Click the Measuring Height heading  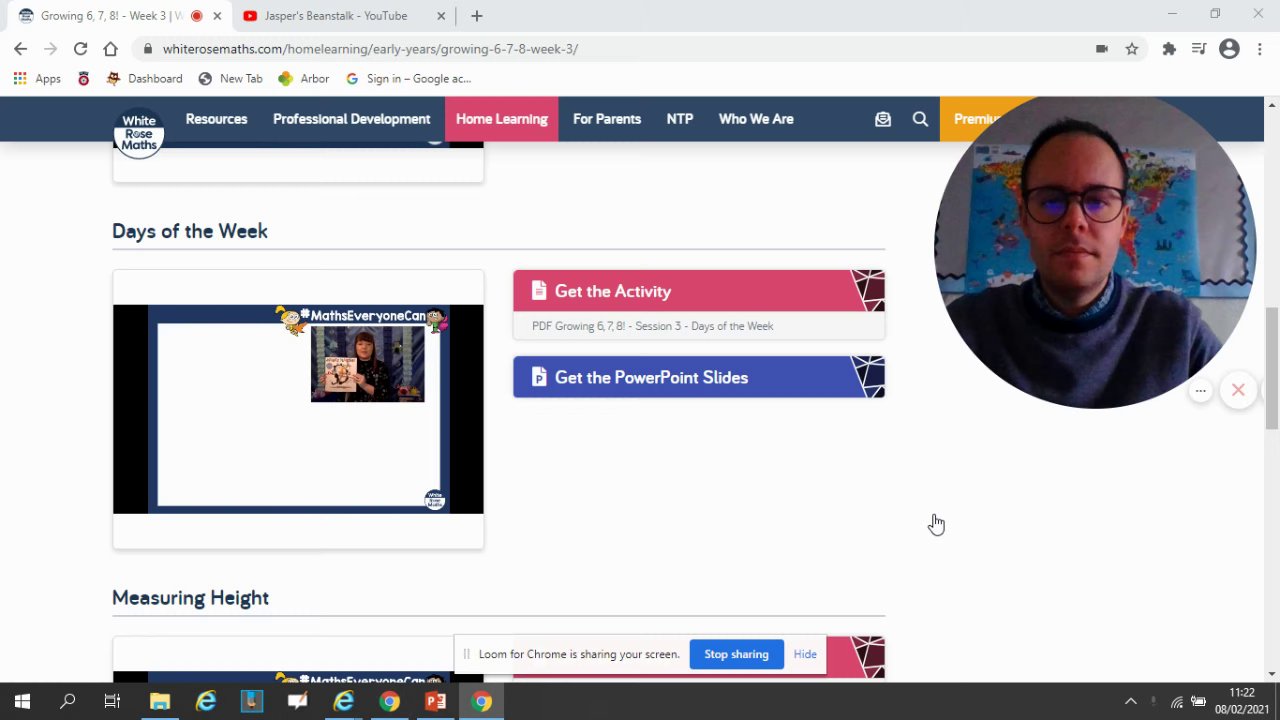point(190,598)
